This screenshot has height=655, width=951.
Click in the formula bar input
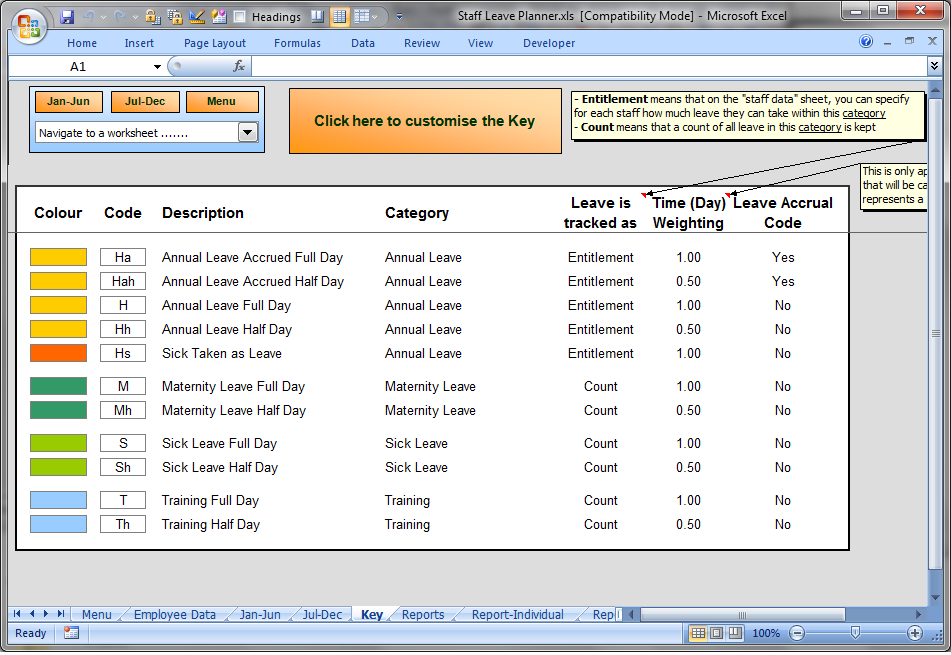588,66
